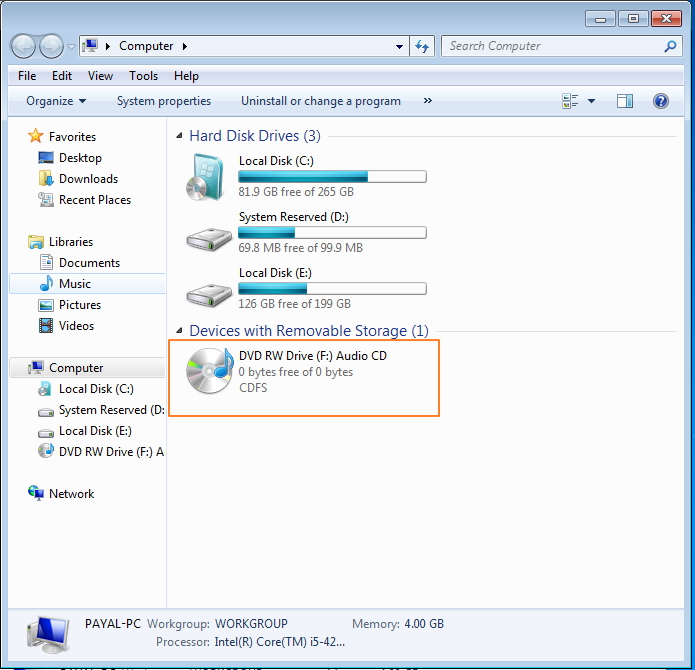695x670 pixels.
Task: Open the DVD RW Drive (F:) Audio CD icon
Action: (209, 371)
